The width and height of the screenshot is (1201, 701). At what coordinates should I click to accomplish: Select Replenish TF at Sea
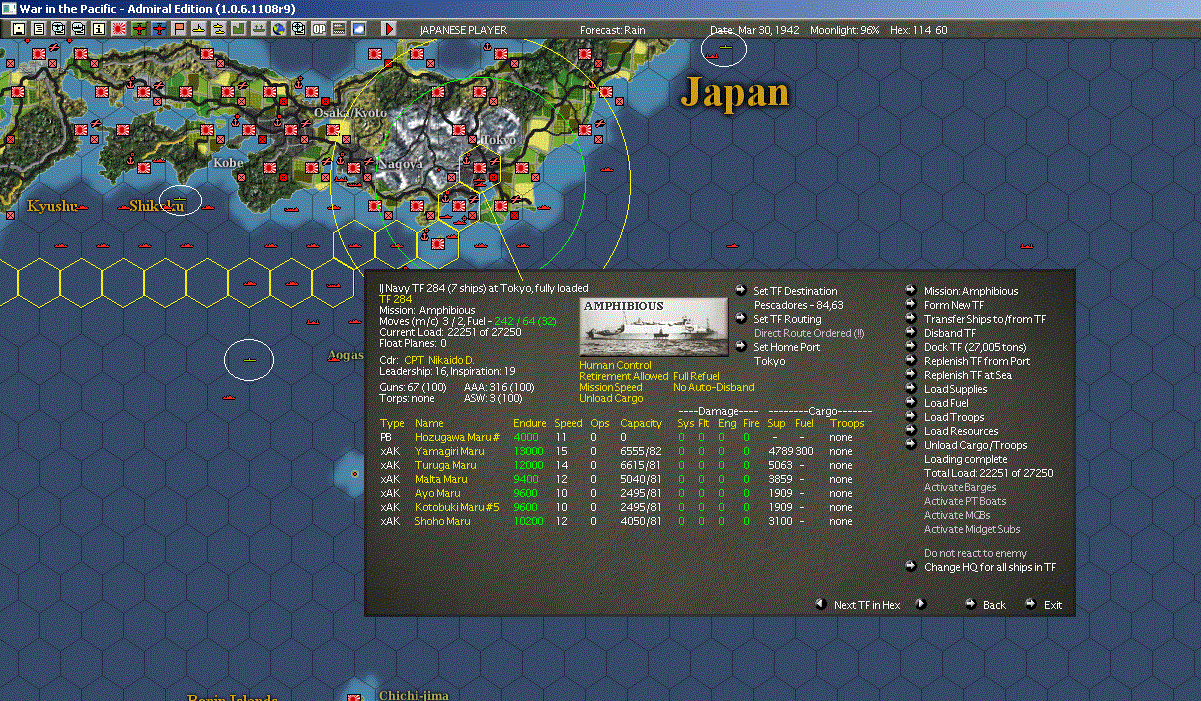pos(968,375)
